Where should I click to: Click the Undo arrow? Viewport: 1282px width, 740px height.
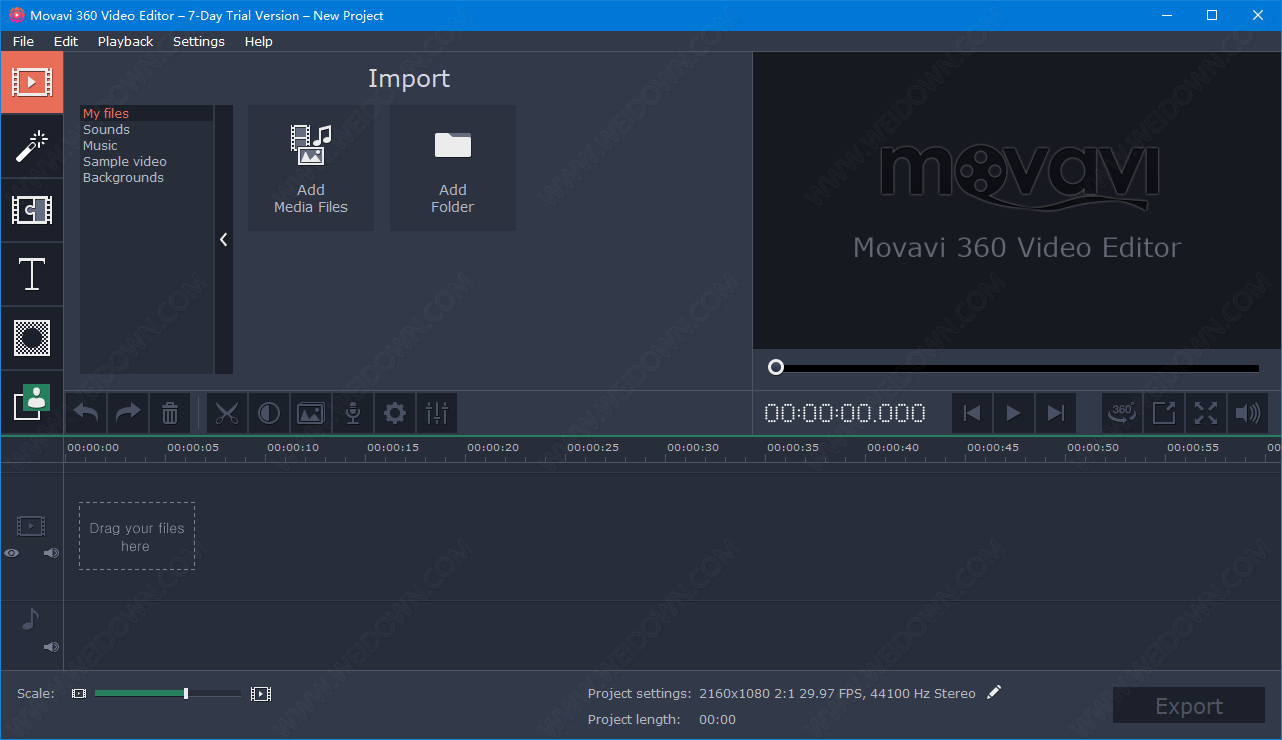(86, 413)
